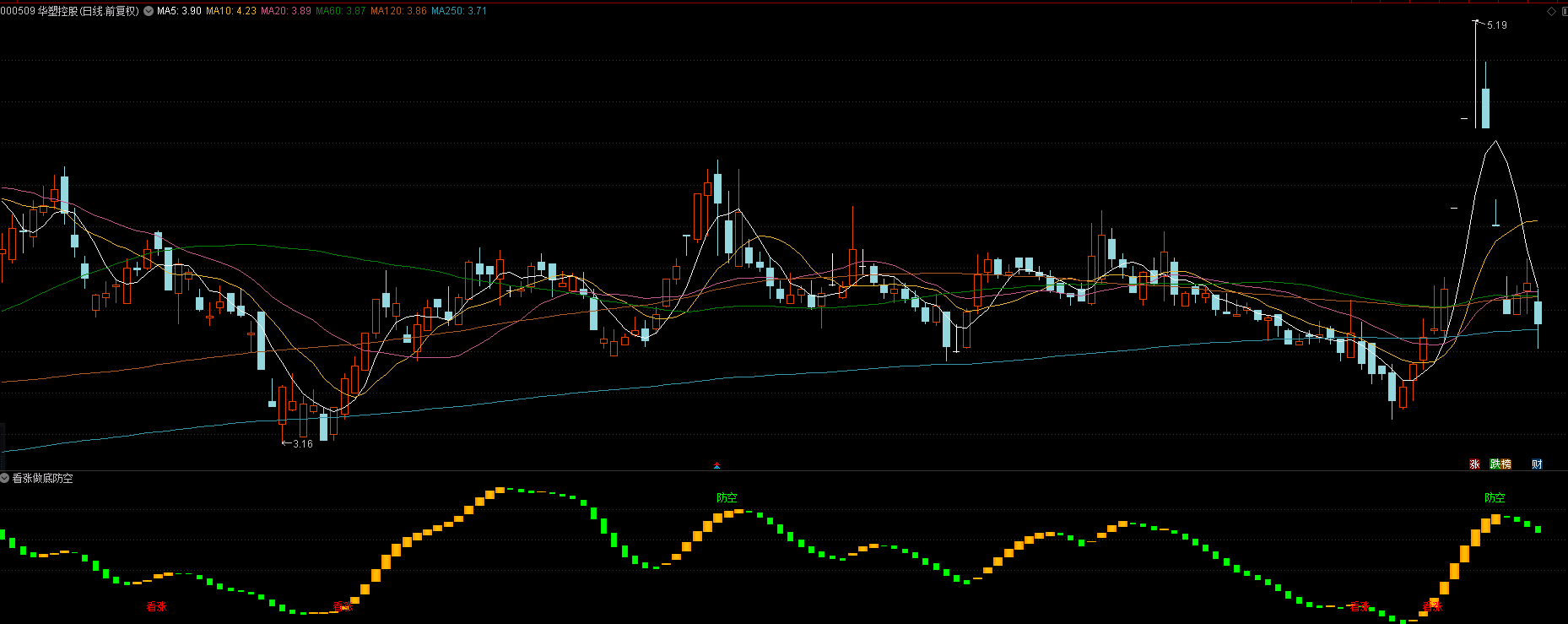Open the dropdown next to 华塑控股 title
This screenshot has width=1568, height=624.
coord(149,11)
